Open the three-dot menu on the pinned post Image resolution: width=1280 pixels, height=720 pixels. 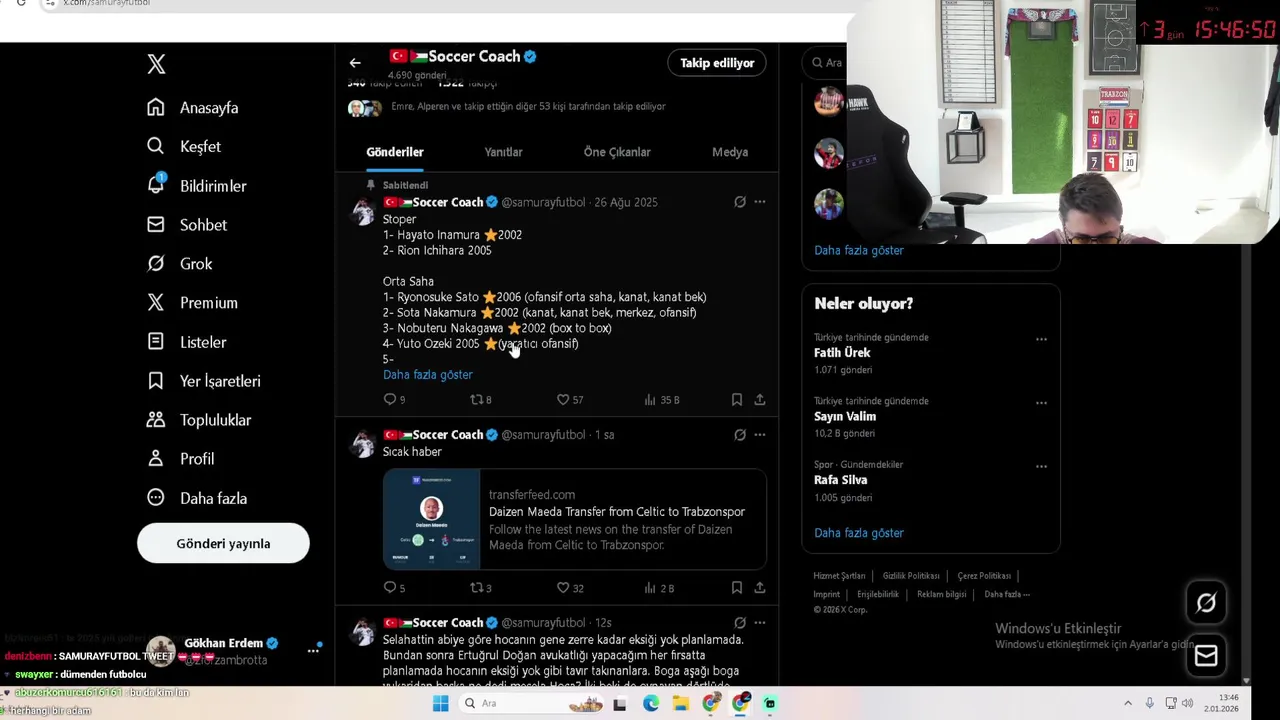760,202
